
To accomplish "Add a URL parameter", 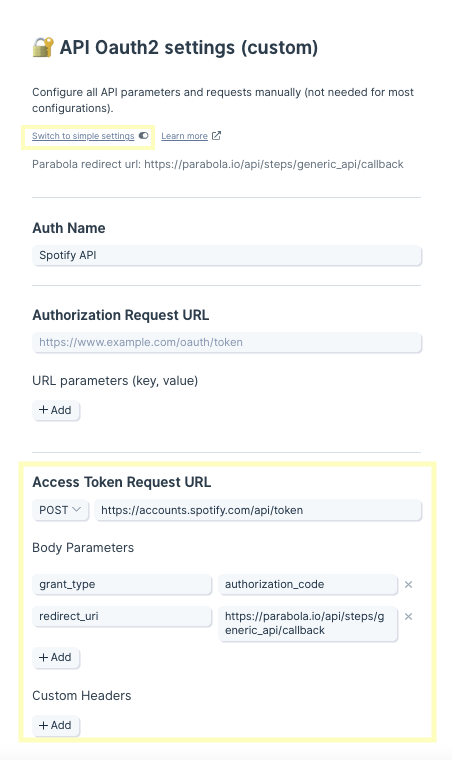I will 56,410.
